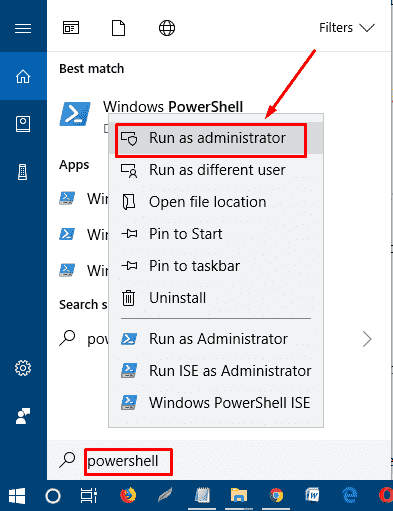
Task: Choose Uninstall from context menu
Action: pyautogui.click(x=216, y=298)
